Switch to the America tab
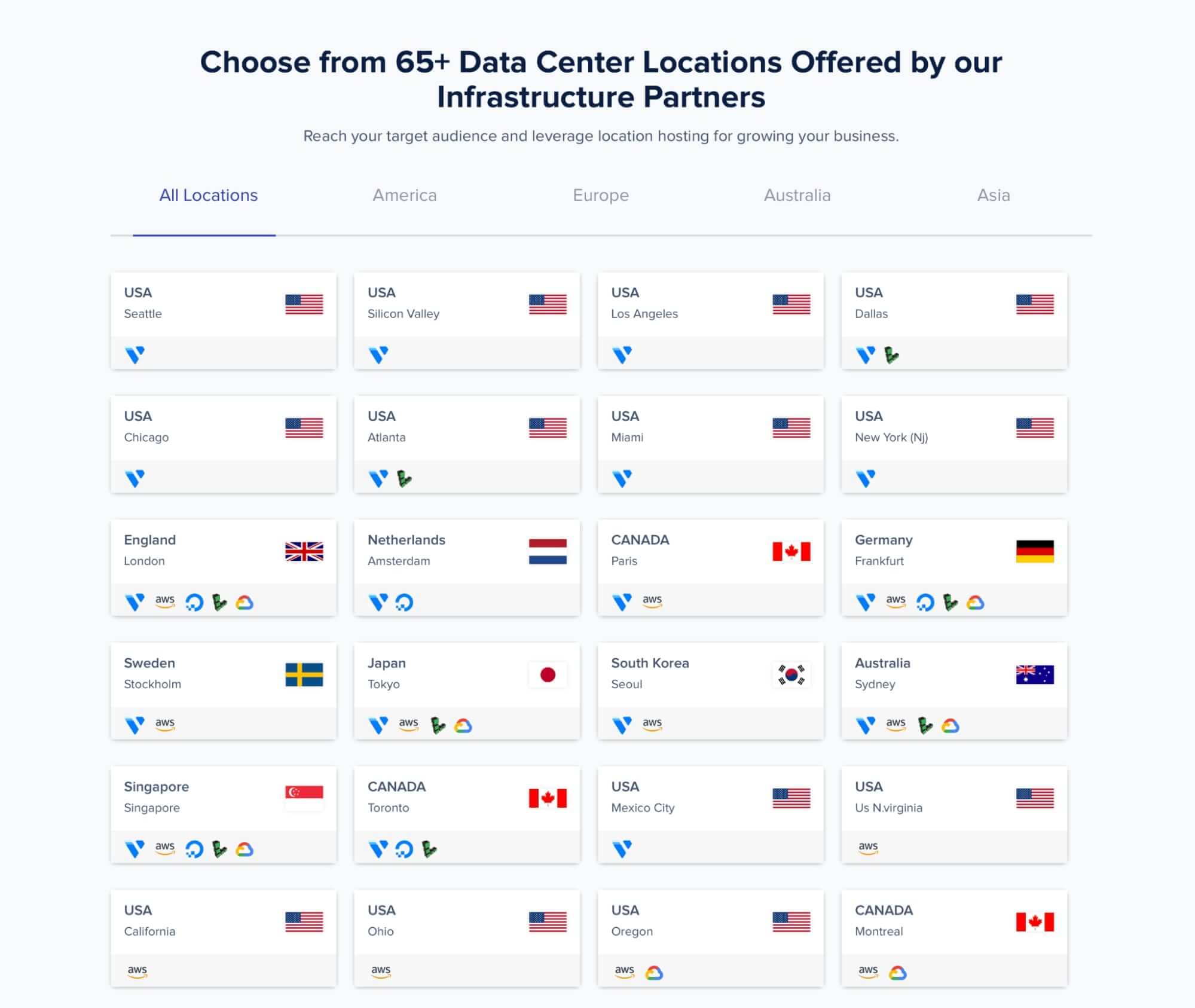Screen dimensions: 1195x1008 405,196
